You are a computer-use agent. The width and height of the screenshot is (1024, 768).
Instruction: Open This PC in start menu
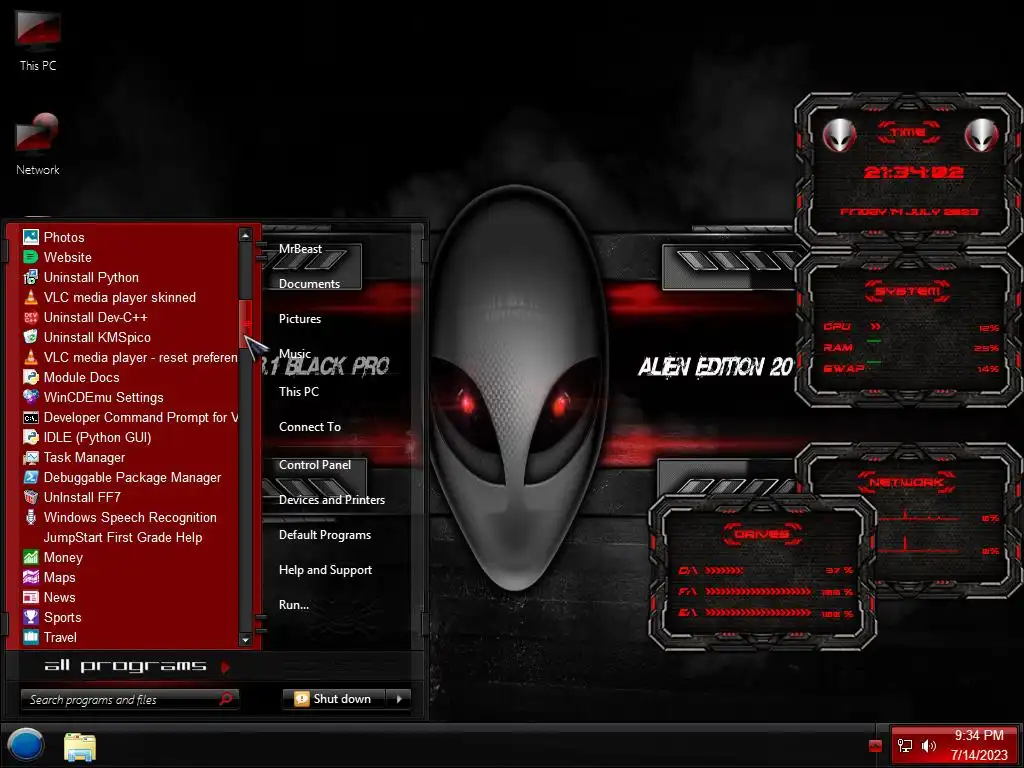pos(298,392)
